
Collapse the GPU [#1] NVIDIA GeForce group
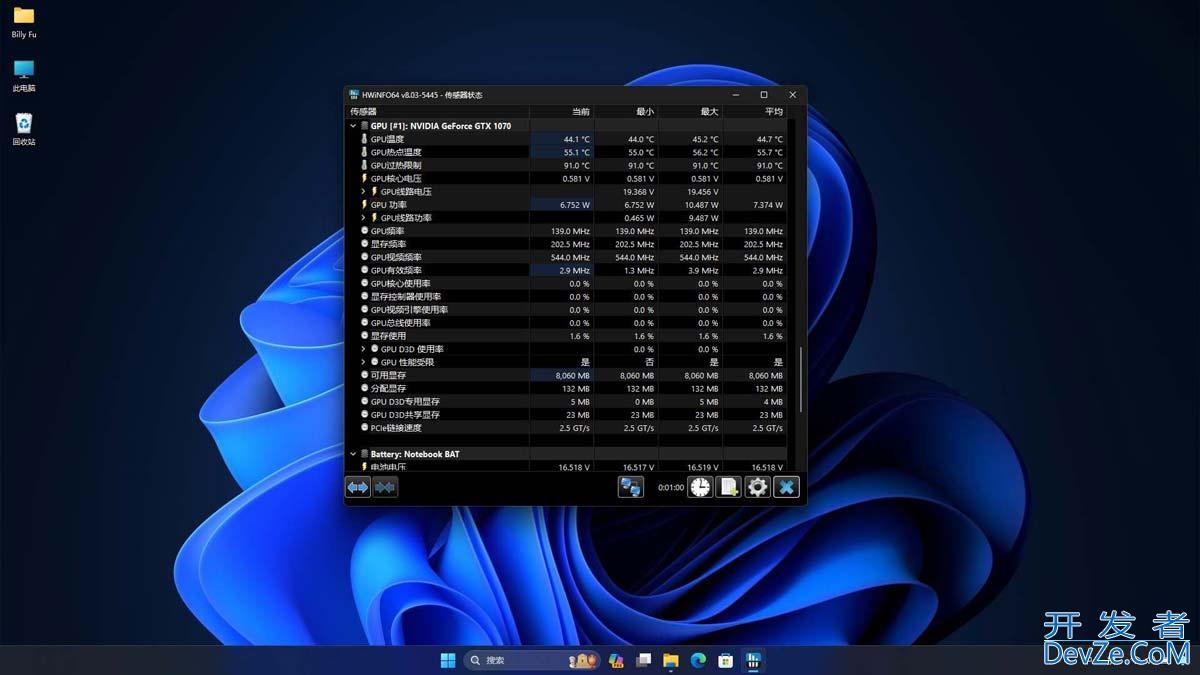(x=353, y=126)
